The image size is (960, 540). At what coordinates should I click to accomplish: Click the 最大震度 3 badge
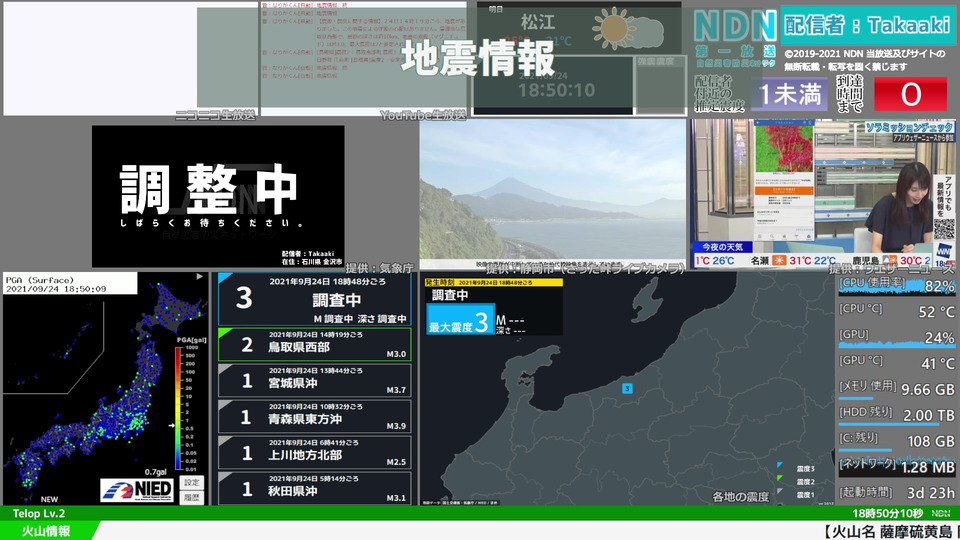(x=460, y=320)
